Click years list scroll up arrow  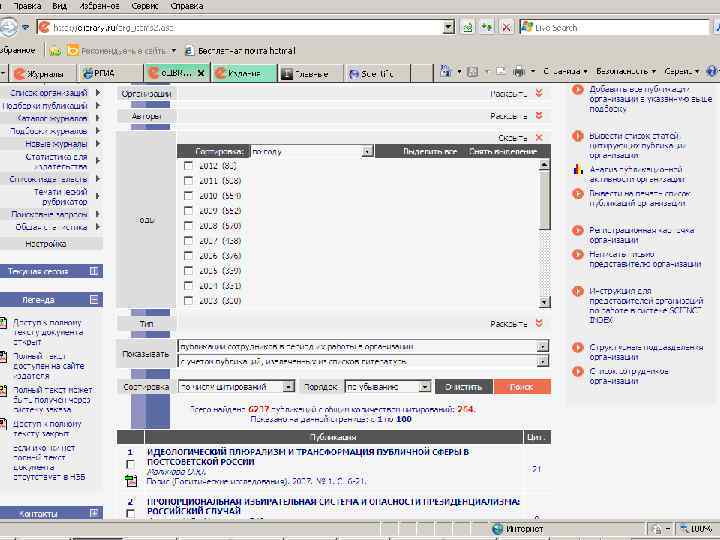(x=544, y=164)
